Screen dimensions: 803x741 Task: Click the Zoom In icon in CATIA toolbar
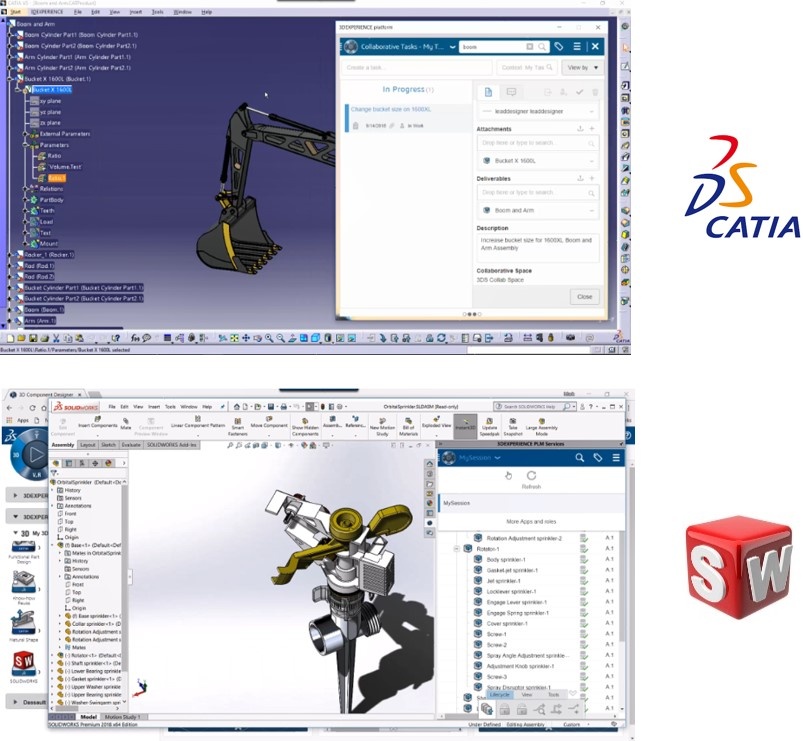269,338
